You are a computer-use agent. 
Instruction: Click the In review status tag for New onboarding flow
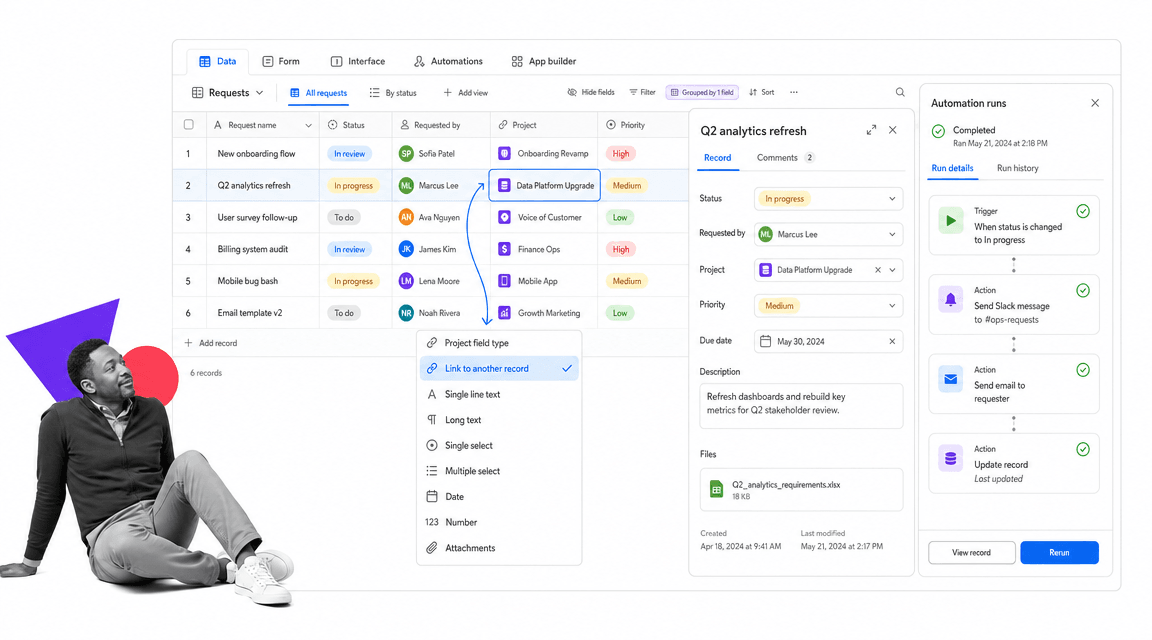coord(350,154)
